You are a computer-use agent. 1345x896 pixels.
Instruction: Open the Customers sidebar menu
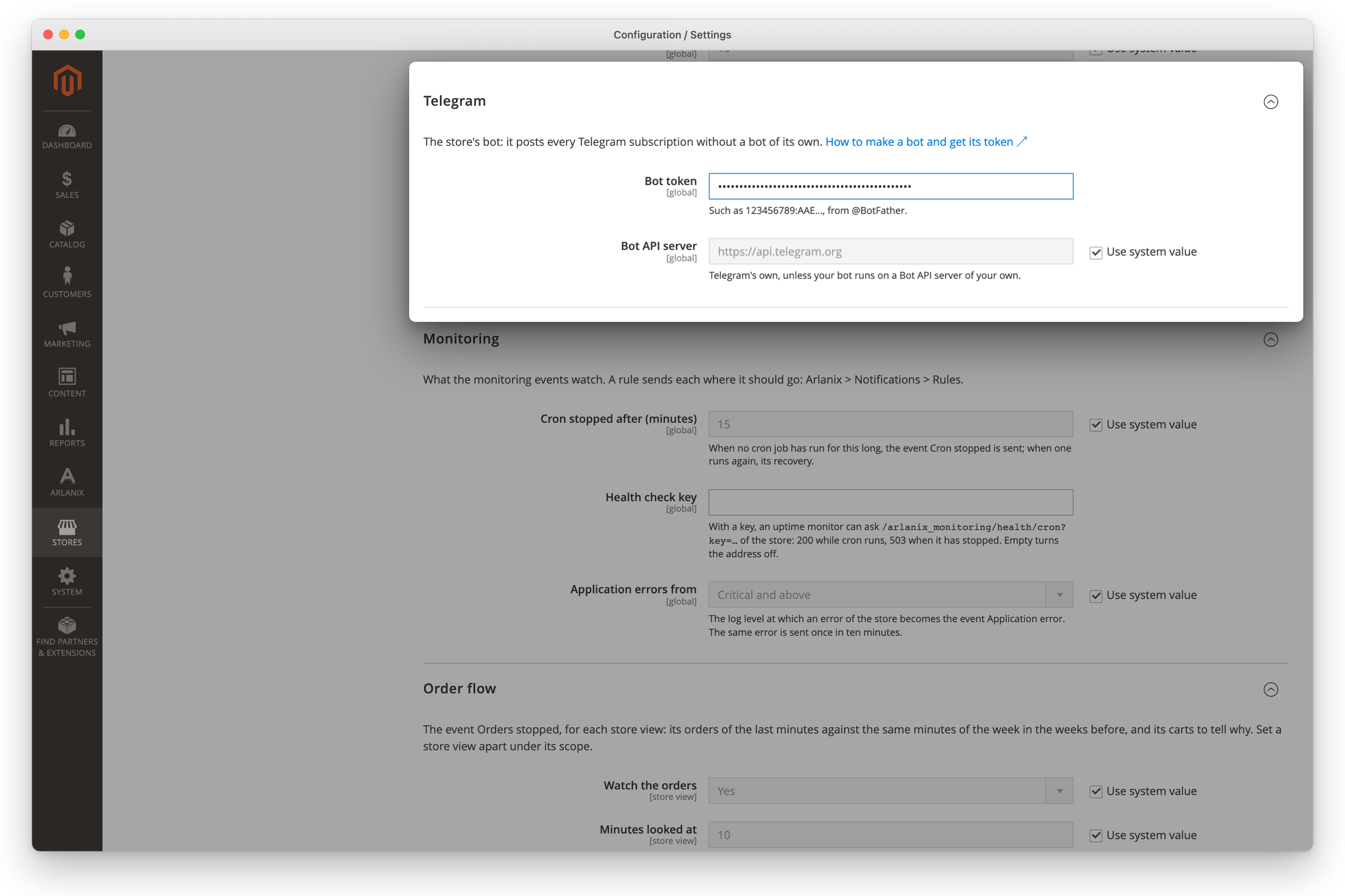pyautogui.click(x=67, y=284)
